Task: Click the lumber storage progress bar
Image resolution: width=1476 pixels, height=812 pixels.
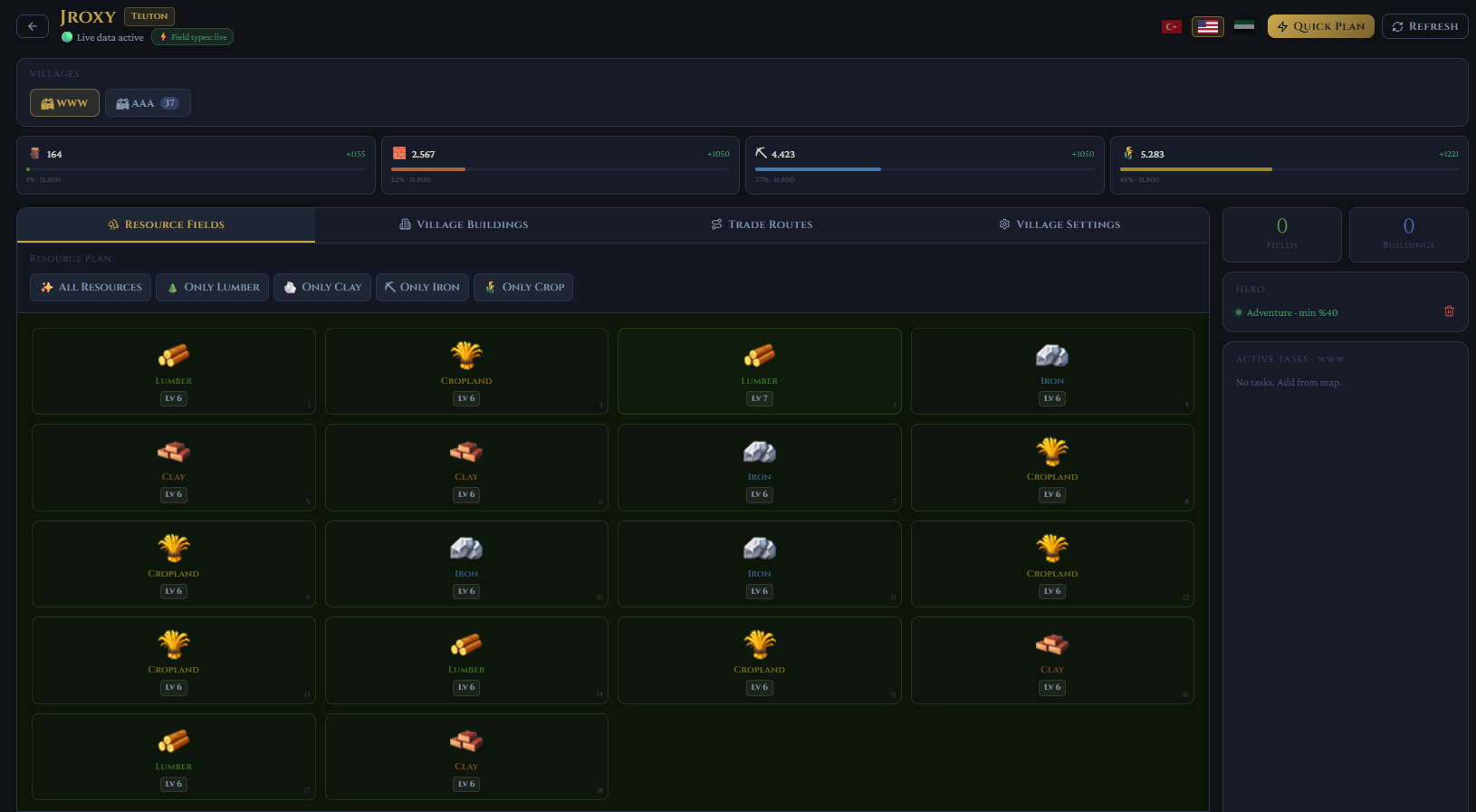Action: (x=196, y=169)
